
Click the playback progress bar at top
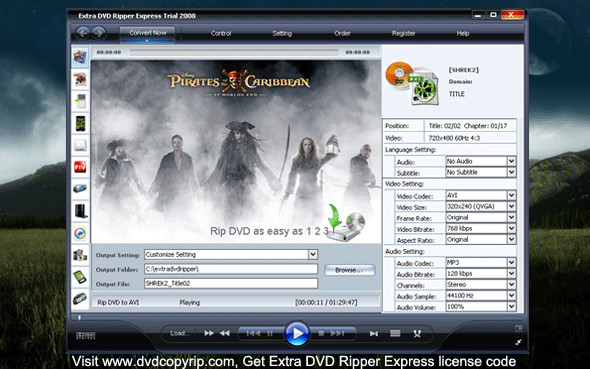click(x=234, y=52)
